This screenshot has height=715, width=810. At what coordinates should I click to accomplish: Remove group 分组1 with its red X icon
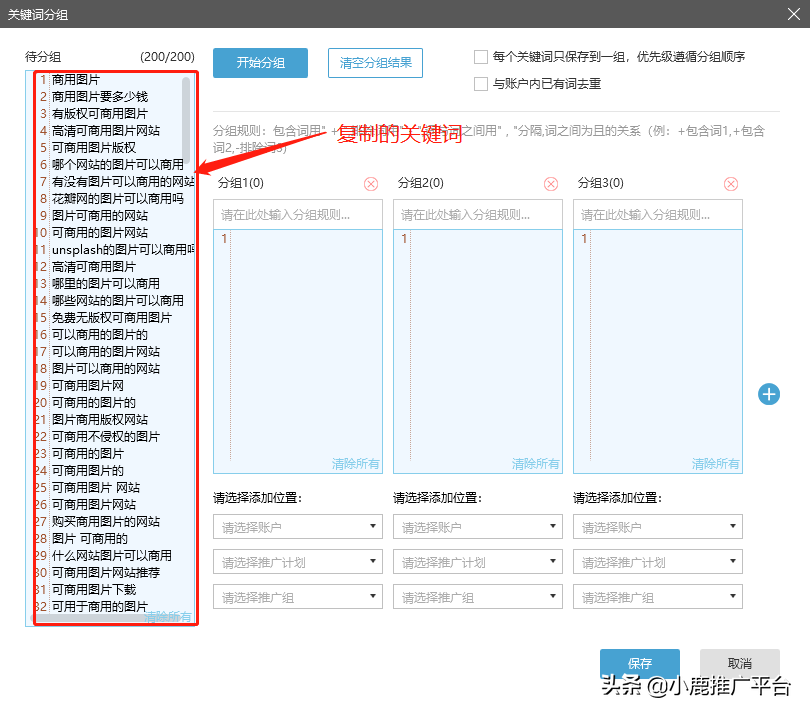(x=371, y=184)
